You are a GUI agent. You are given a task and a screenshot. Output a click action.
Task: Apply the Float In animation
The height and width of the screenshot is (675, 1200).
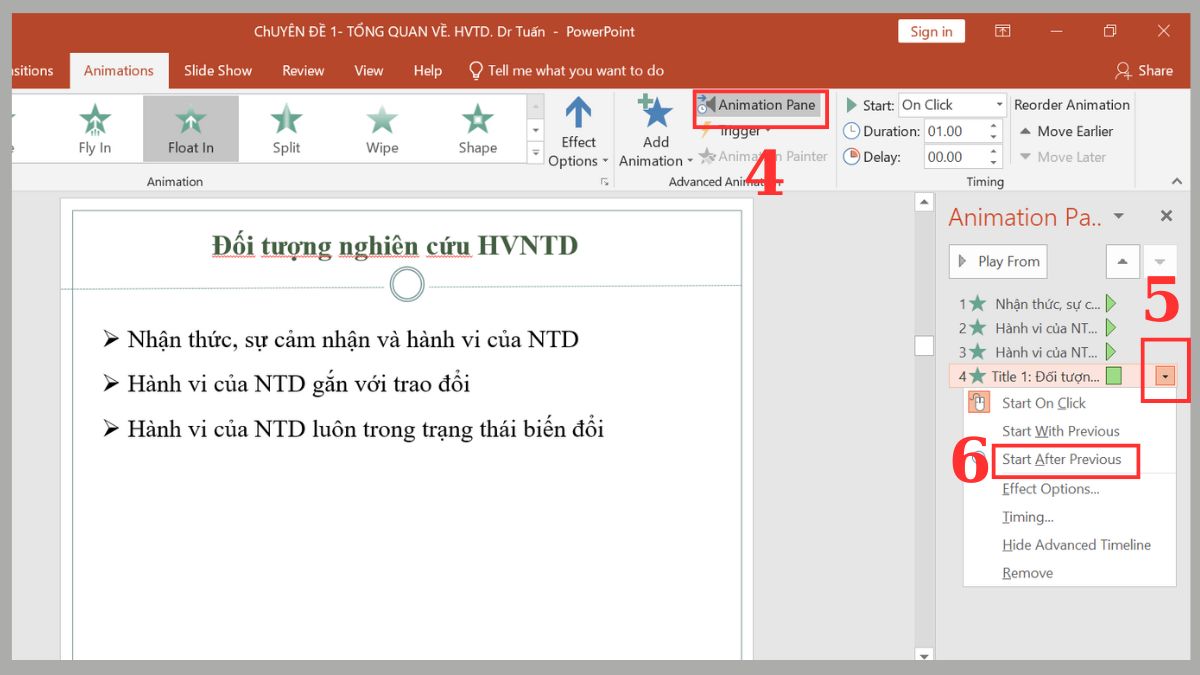pos(190,128)
